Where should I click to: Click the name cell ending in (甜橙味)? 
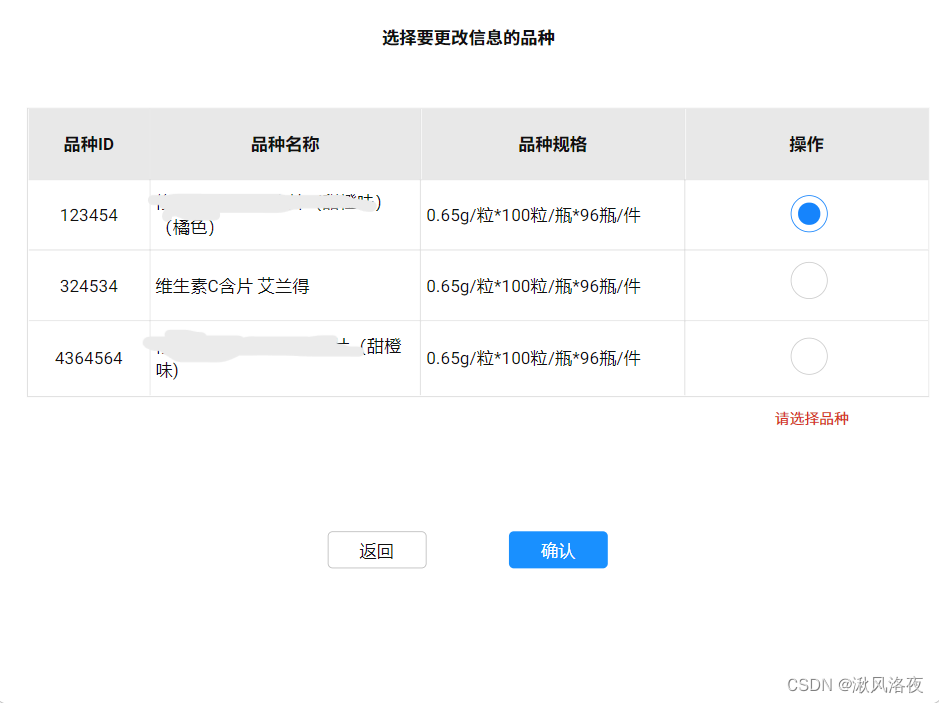point(280,356)
